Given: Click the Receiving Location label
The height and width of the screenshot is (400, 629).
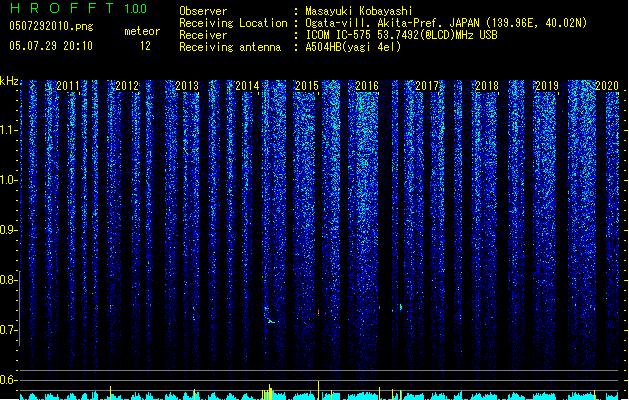Looking at the screenshot, I should [x=233, y=23].
